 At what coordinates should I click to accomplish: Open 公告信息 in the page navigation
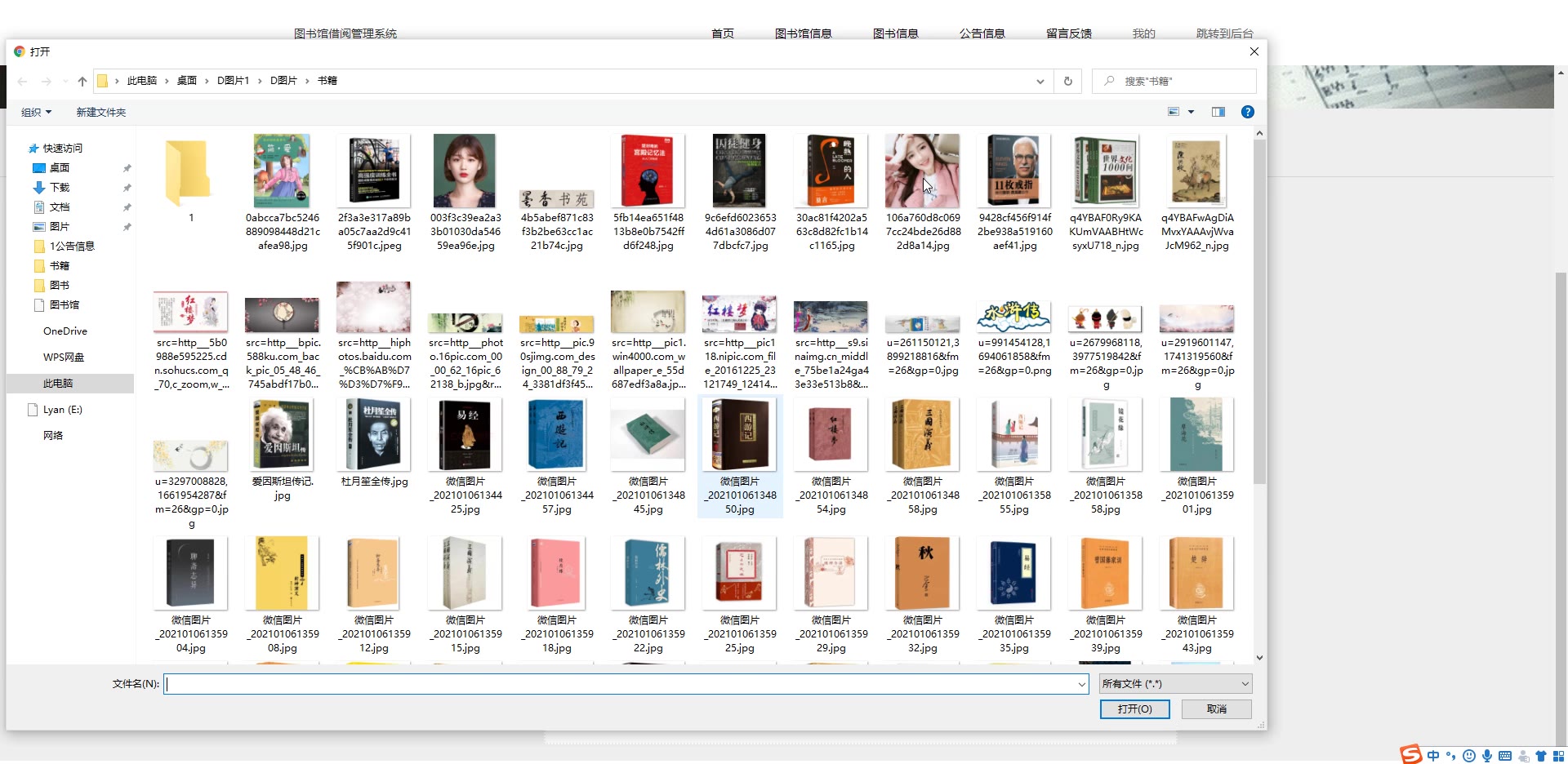click(982, 33)
